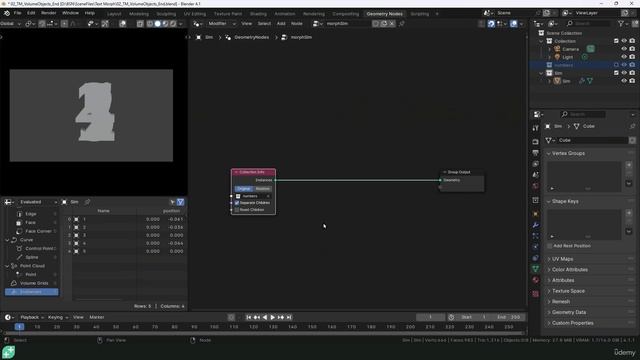Collapse the Point Cloud group in spreadsheet tree
This screenshot has width=640, height=360.
7,266
